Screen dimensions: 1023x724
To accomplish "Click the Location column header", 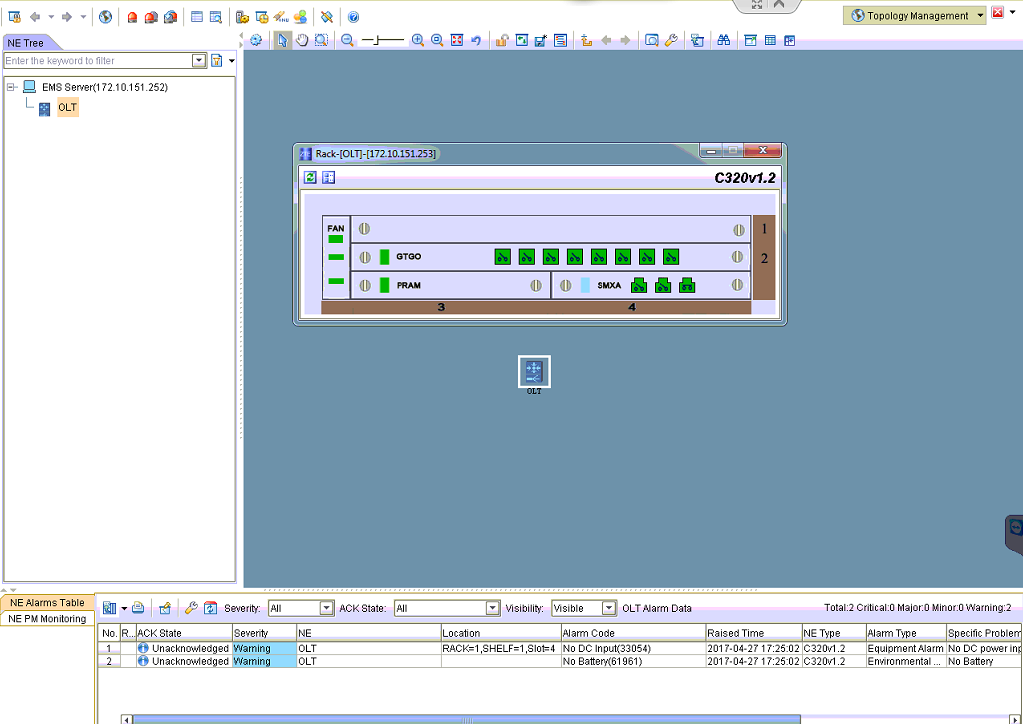I will coord(500,633).
